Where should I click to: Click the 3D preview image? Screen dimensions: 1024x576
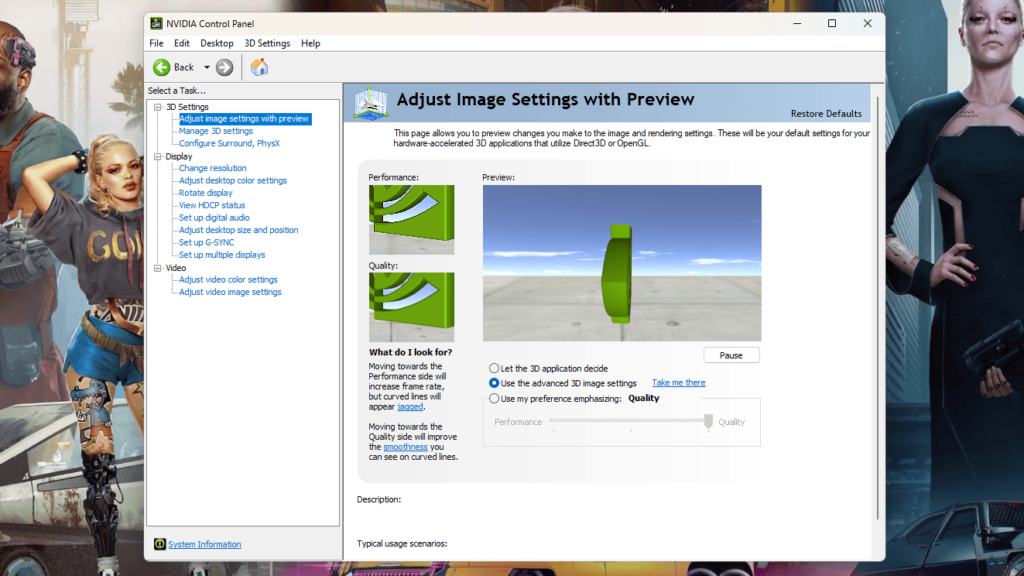622,263
